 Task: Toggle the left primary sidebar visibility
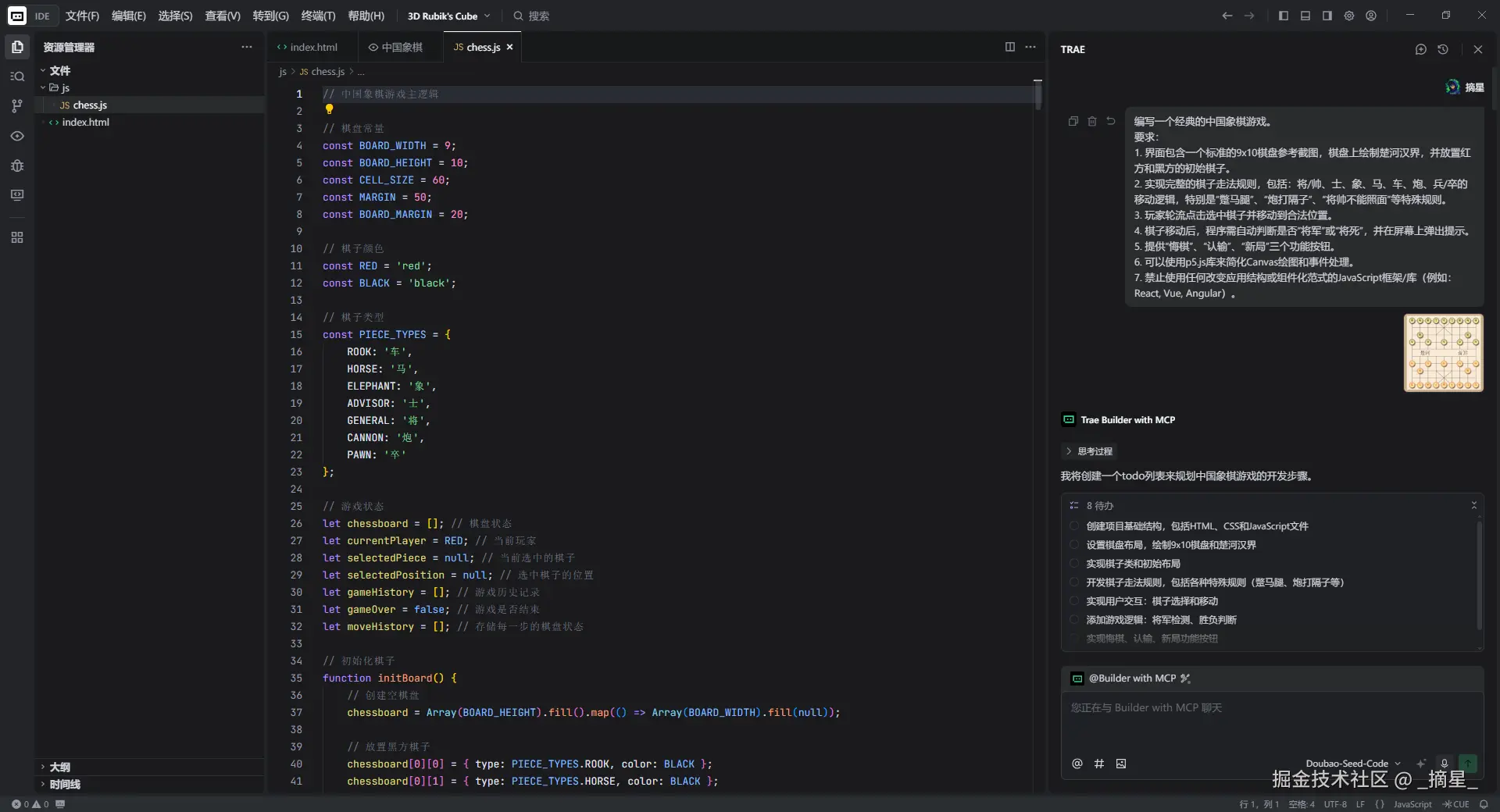[1283, 16]
